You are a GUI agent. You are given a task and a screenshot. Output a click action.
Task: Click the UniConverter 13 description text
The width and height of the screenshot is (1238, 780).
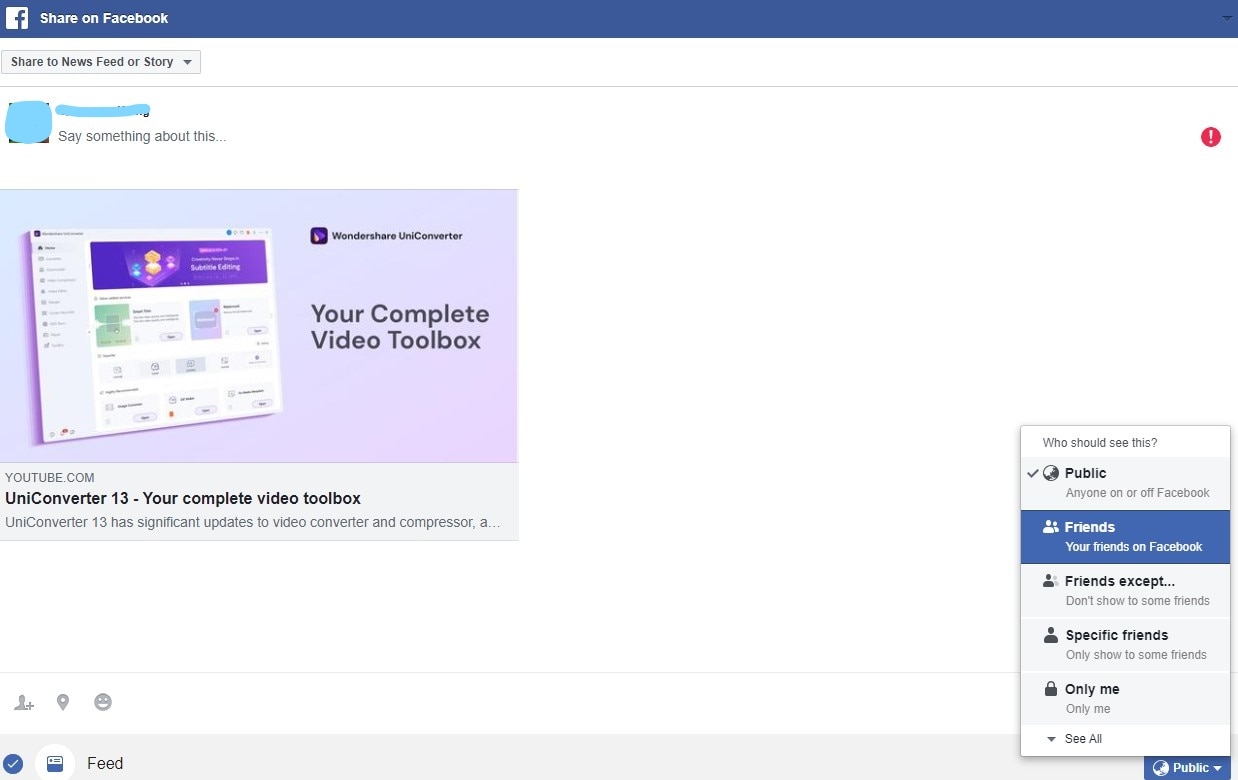253,522
